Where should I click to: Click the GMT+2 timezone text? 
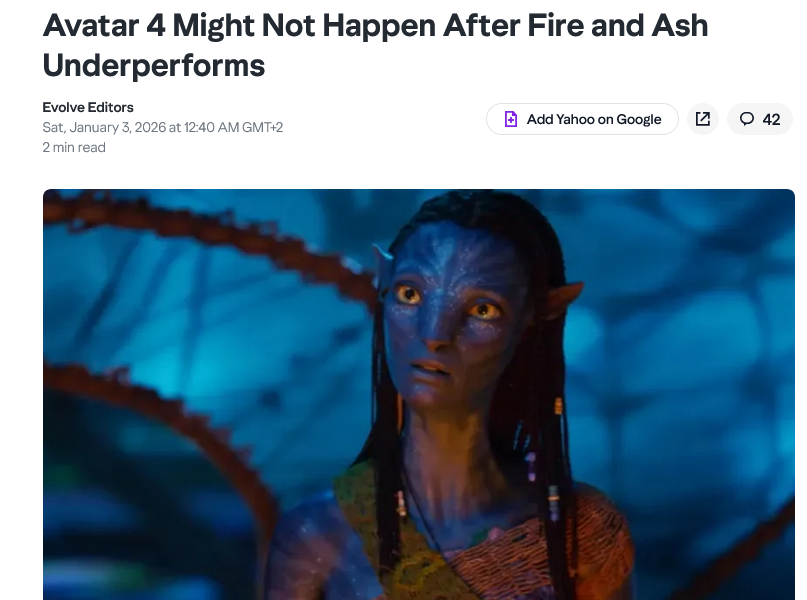[262, 127]
